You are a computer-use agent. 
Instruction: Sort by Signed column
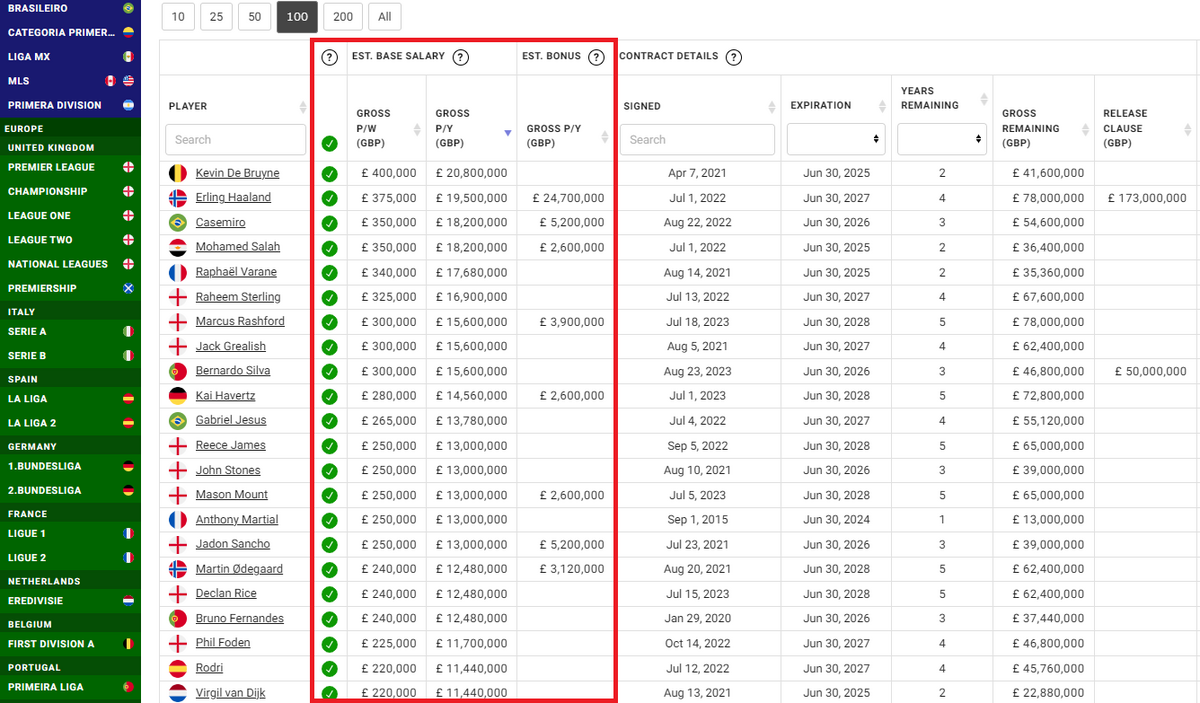[x=773, y=106]
